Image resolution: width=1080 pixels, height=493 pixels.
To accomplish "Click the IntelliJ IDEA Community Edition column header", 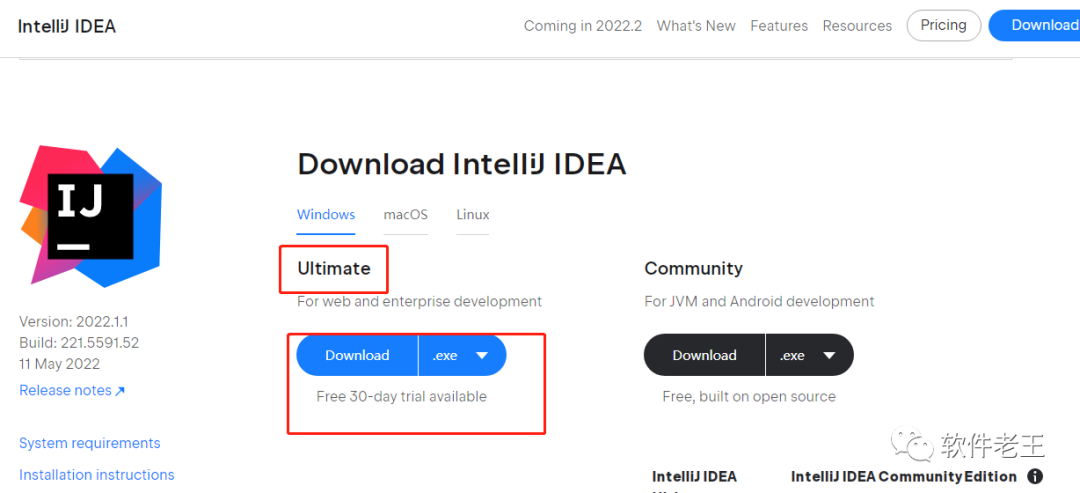I will [x=904, y=476].
